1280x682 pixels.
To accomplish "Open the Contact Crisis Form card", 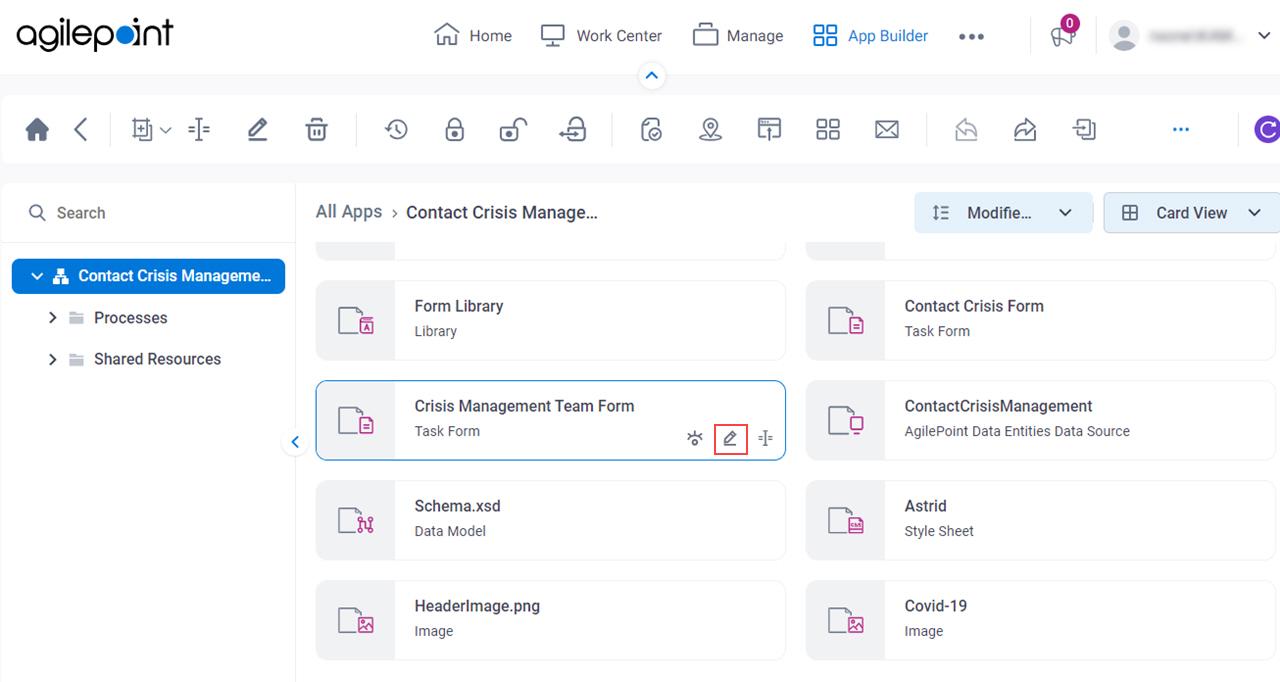I will [x=1040, y=320].
